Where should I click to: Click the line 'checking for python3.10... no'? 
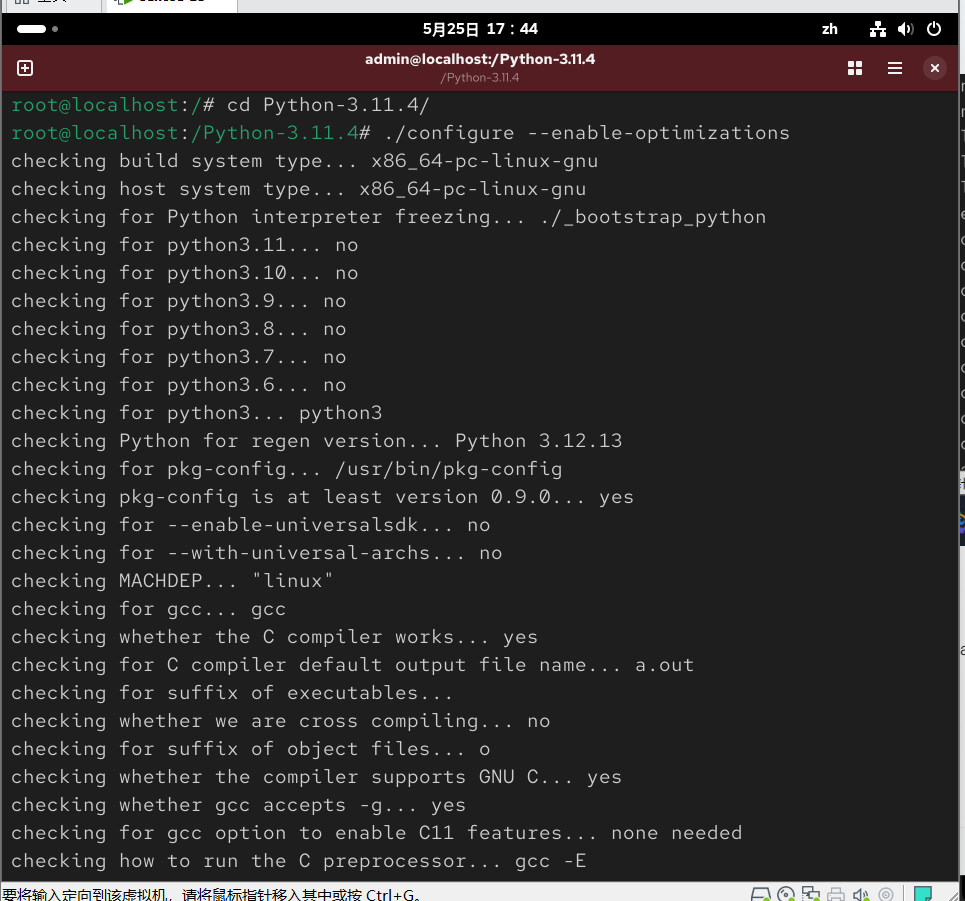(185, 273)
